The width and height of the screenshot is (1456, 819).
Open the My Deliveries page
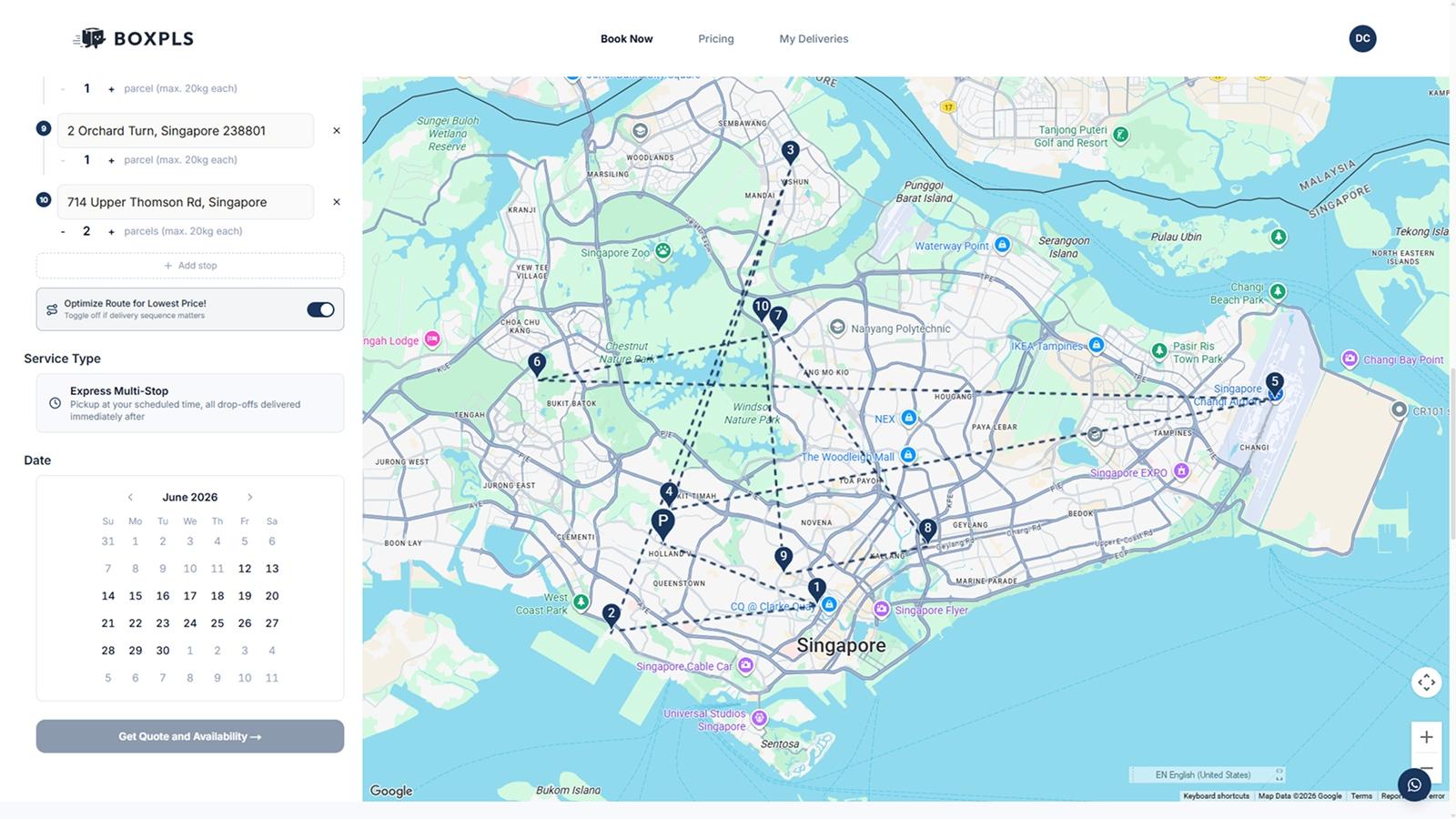tap(814, 38)
